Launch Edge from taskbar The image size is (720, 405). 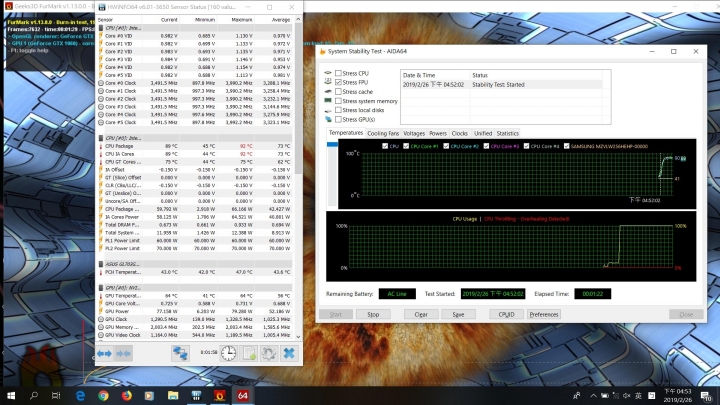80,395
